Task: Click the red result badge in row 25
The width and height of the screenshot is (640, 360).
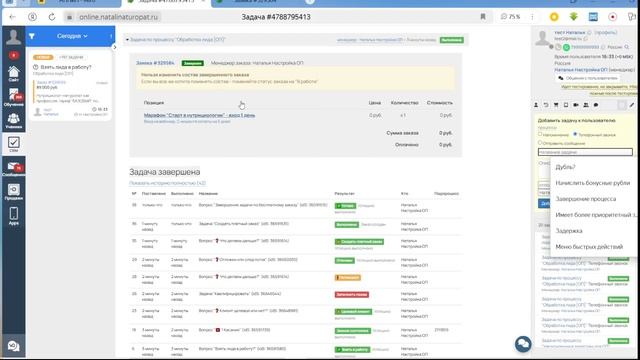Action: (352, 294)
